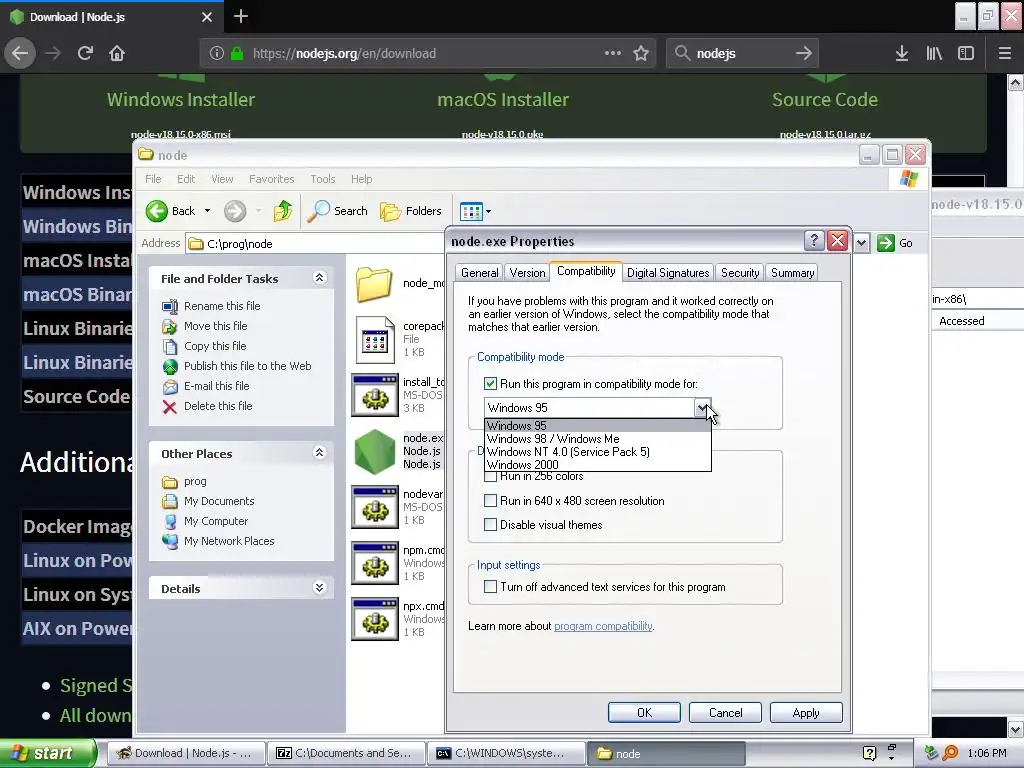Open page actions three-dot menu in URL bar

[x=613, y=53]
